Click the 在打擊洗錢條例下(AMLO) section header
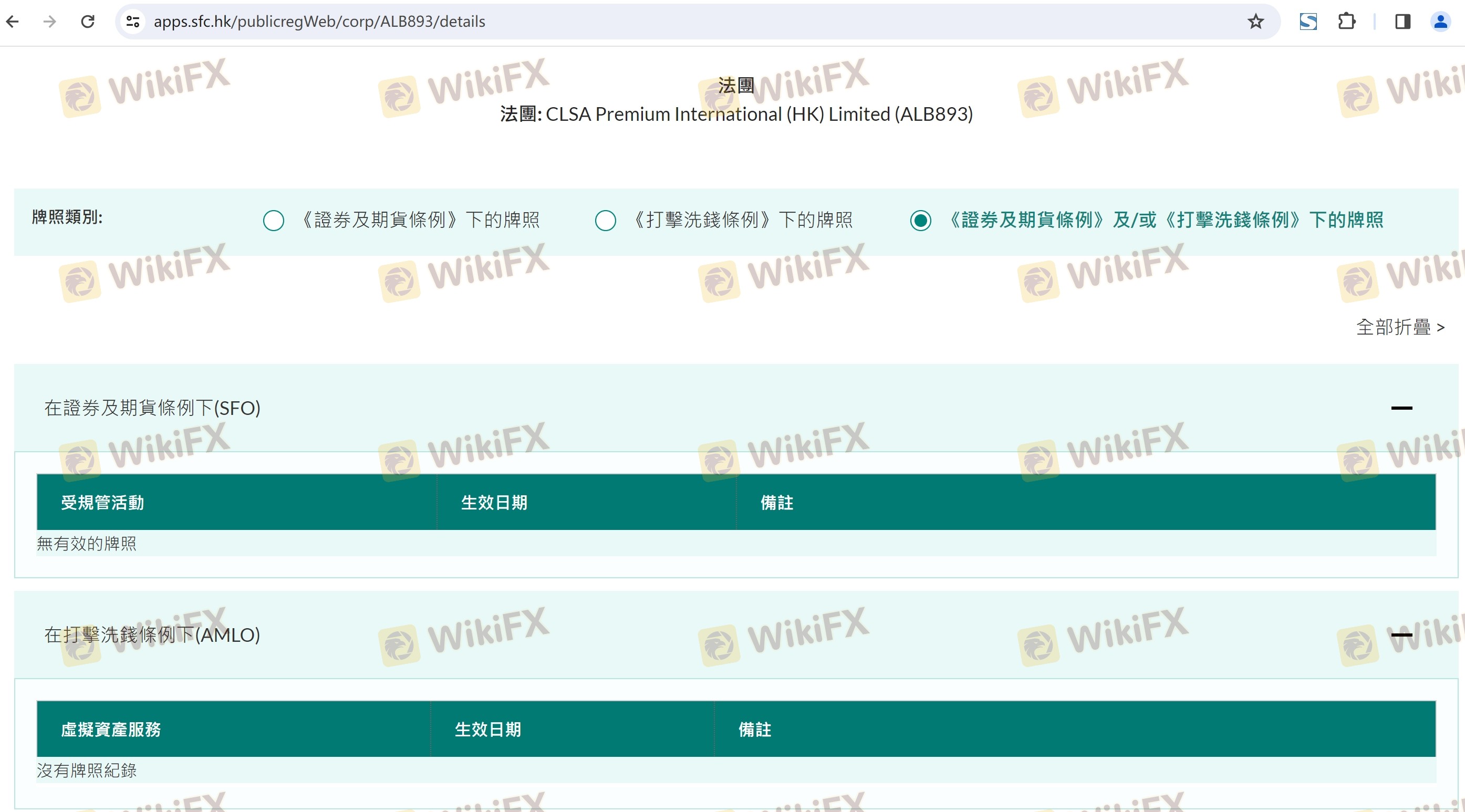Image resolution: width=1465 pixels, height=812 pixels. tap(152, 634)
